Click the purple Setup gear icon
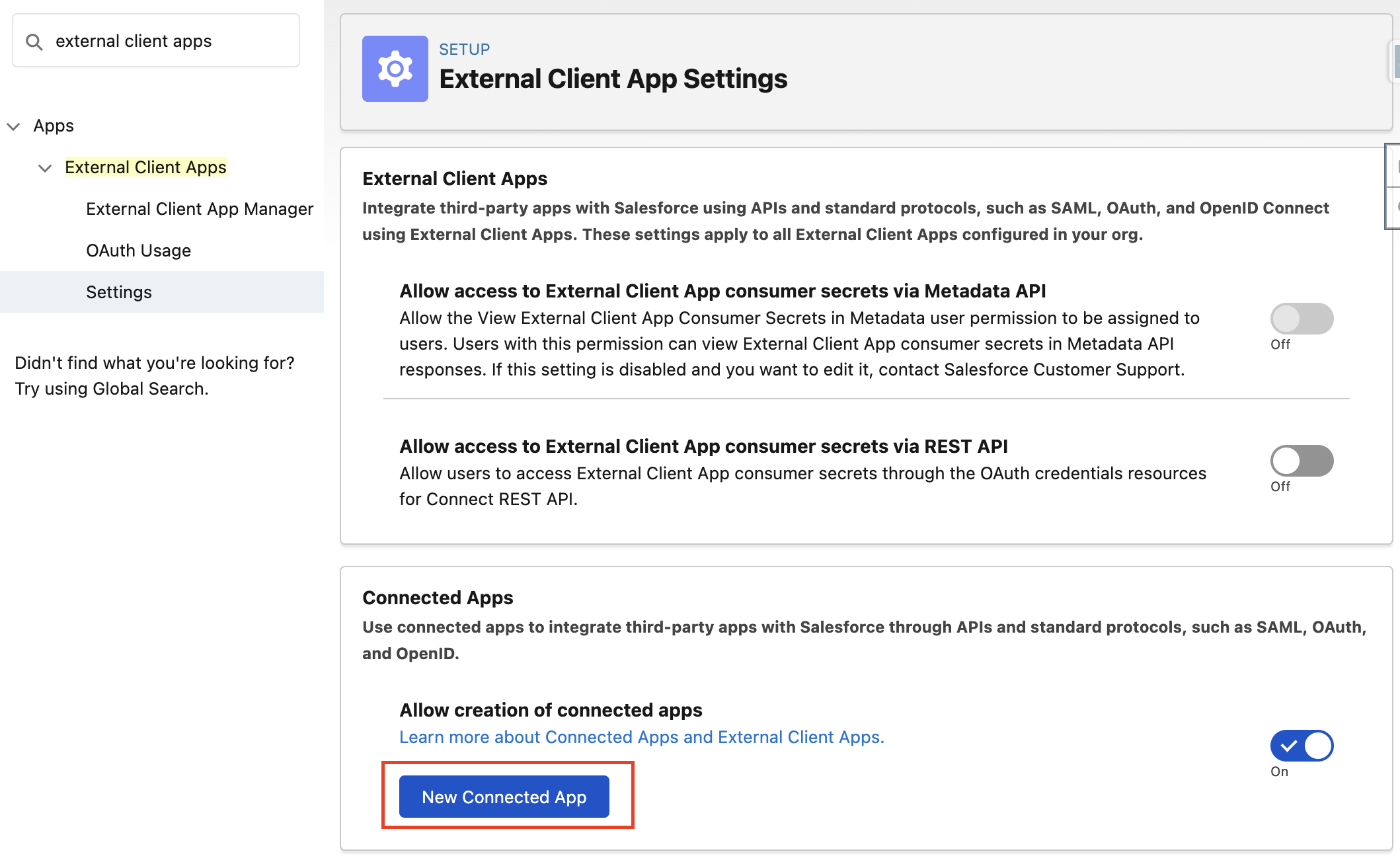The height and width of the screenshot is (866, 1400). tap(395, 69)
